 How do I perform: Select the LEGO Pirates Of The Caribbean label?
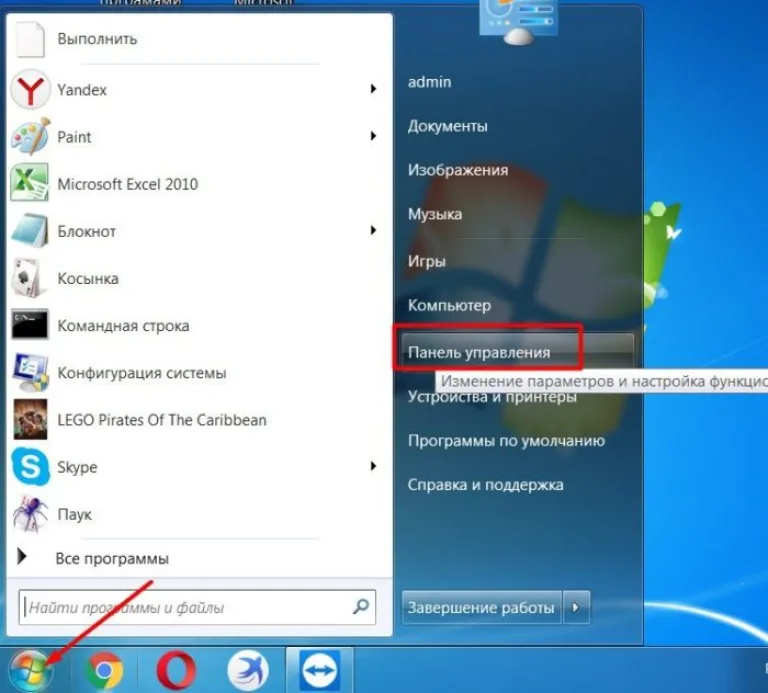click(x=162, y=420)
